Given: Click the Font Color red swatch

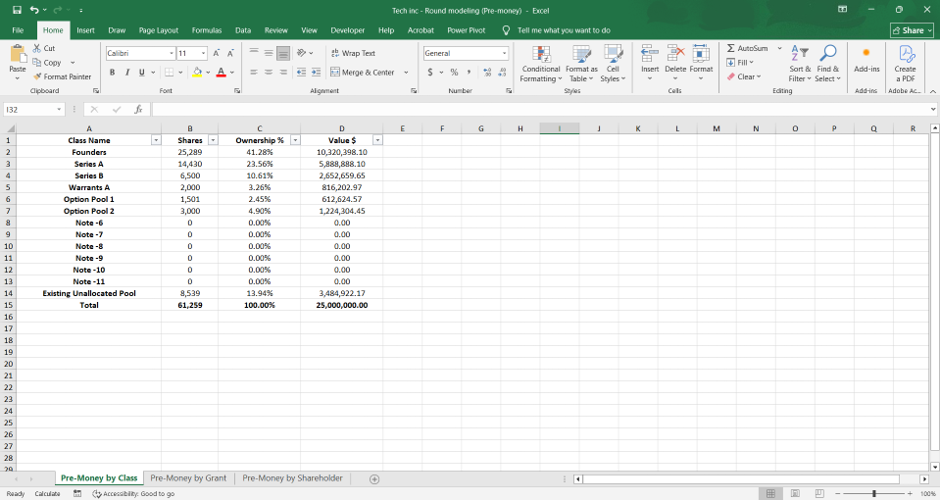Looking at the screenshot, I should (x=221, y=72).
